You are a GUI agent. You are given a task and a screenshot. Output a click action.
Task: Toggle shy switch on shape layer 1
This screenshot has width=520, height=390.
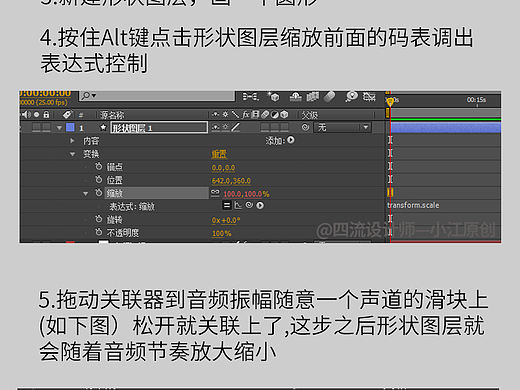215,127
